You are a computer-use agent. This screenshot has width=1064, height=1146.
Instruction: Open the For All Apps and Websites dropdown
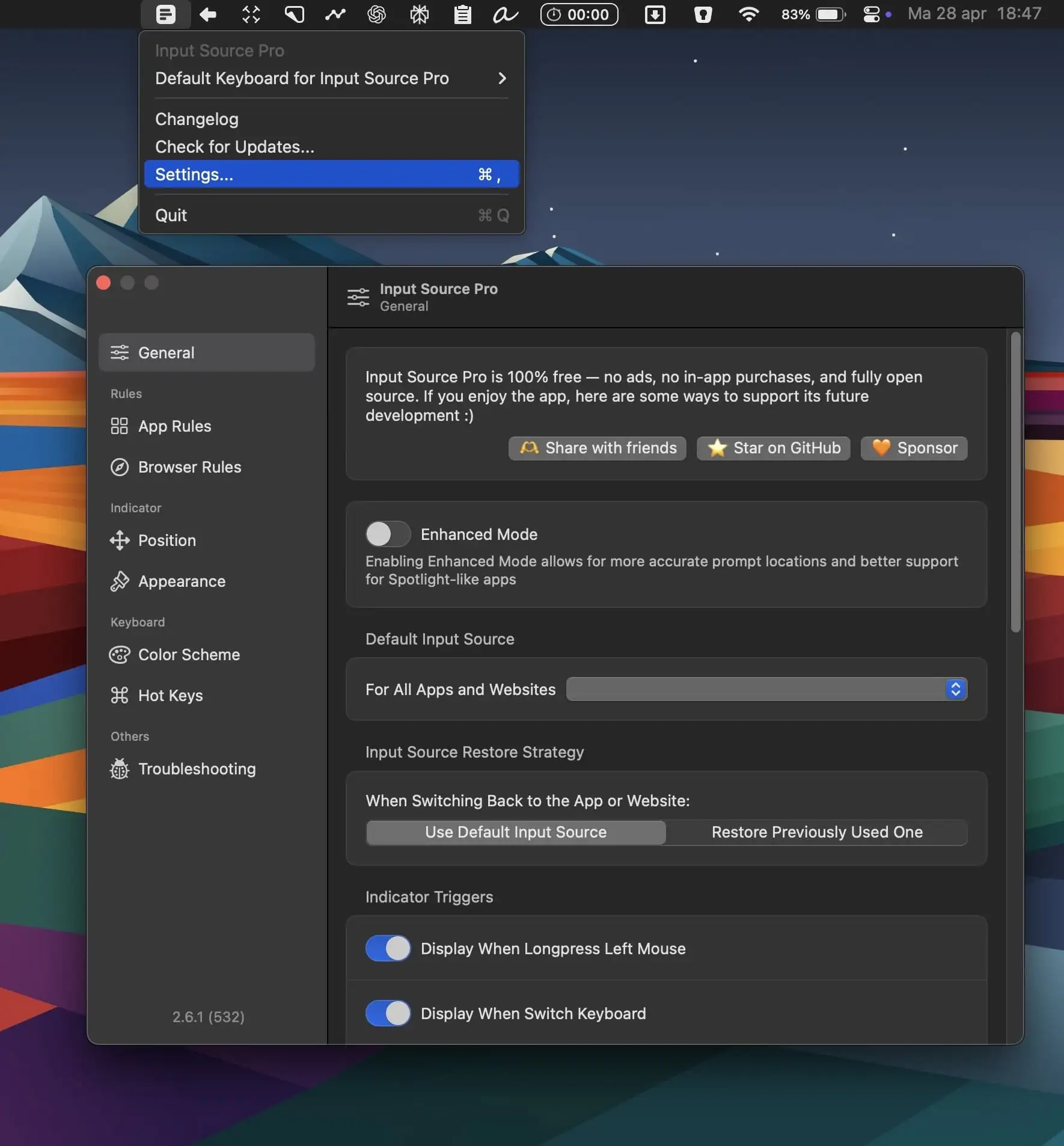766,689
